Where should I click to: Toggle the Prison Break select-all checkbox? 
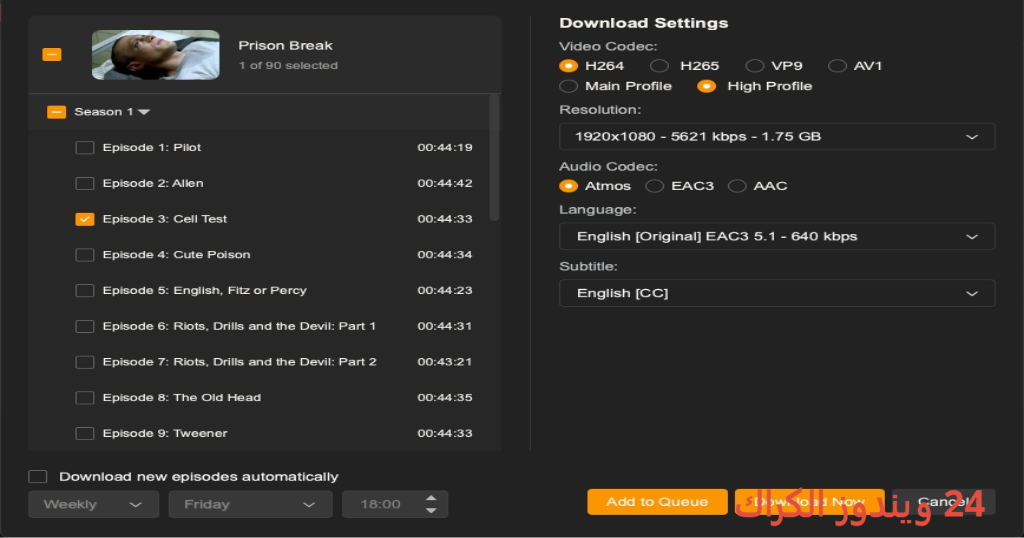click(52, 54)
